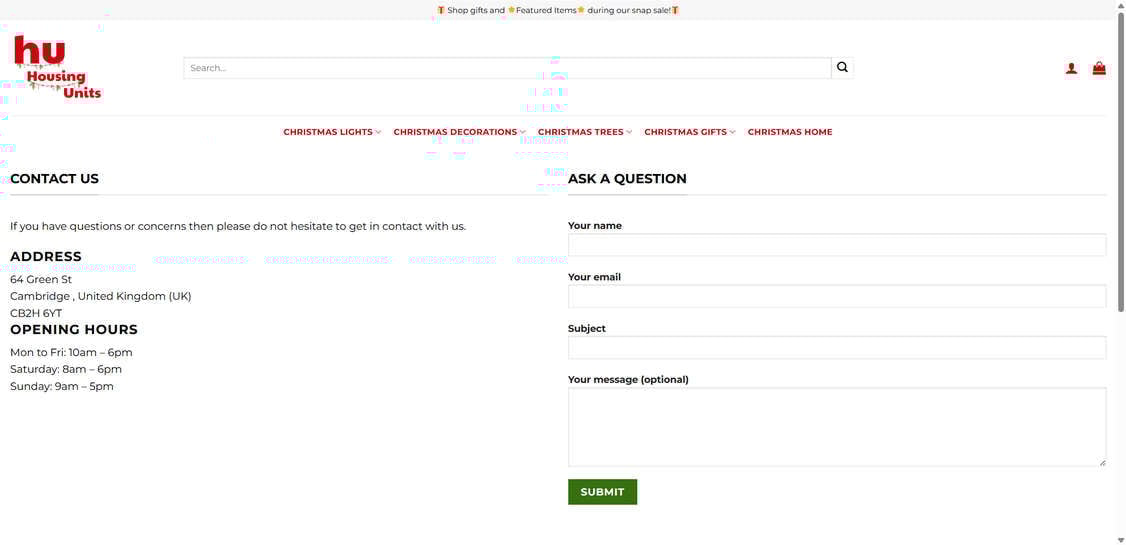Click the Ask a Question heading

[x=627, y=179]
